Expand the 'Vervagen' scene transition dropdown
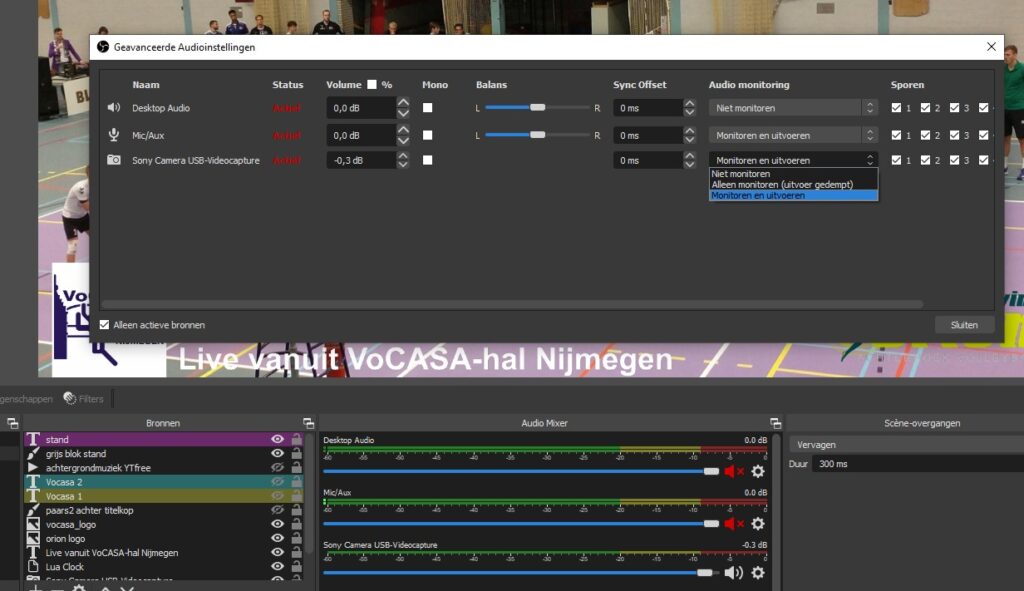The height and width of the screenshot is (591, 1024). pyautogui.click(x=905, y=444)
